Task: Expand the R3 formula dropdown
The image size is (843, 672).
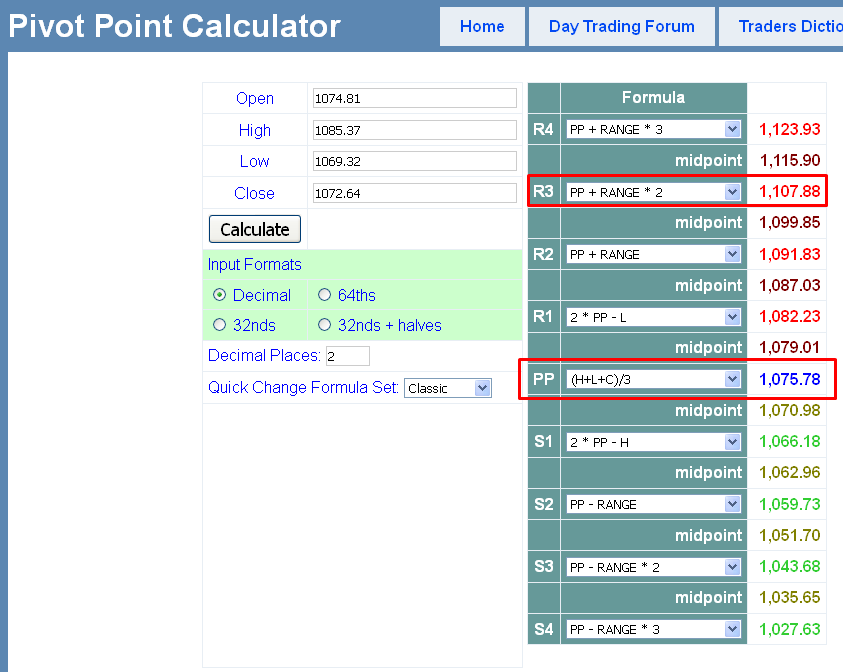Action: point(653,192)
